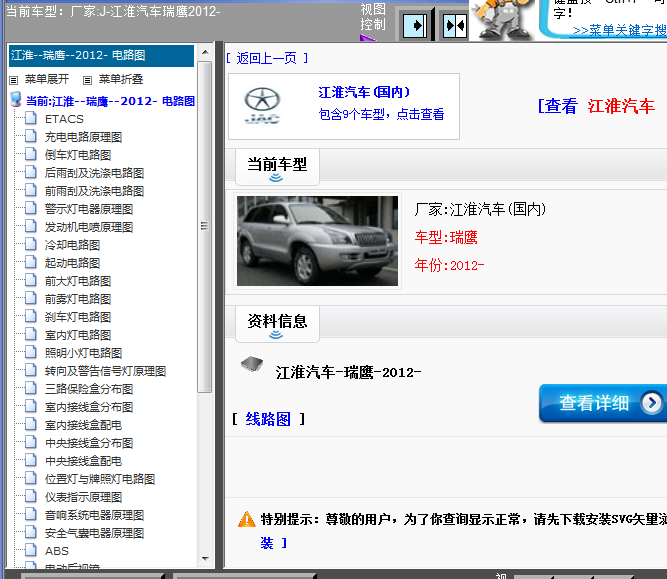Click the page icon beside 倒车灯电路图
Screen dimensions: 667x579
point(31,154)
